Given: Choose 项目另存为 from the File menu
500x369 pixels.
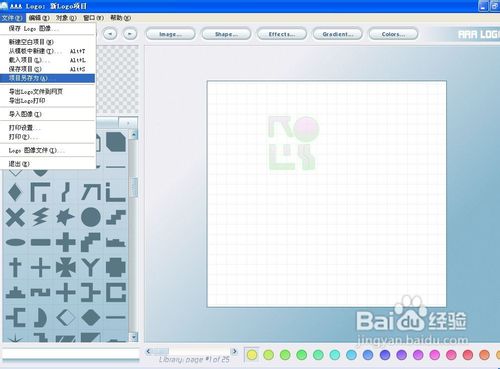Looking at the screenshot, I should pos(47,78).
